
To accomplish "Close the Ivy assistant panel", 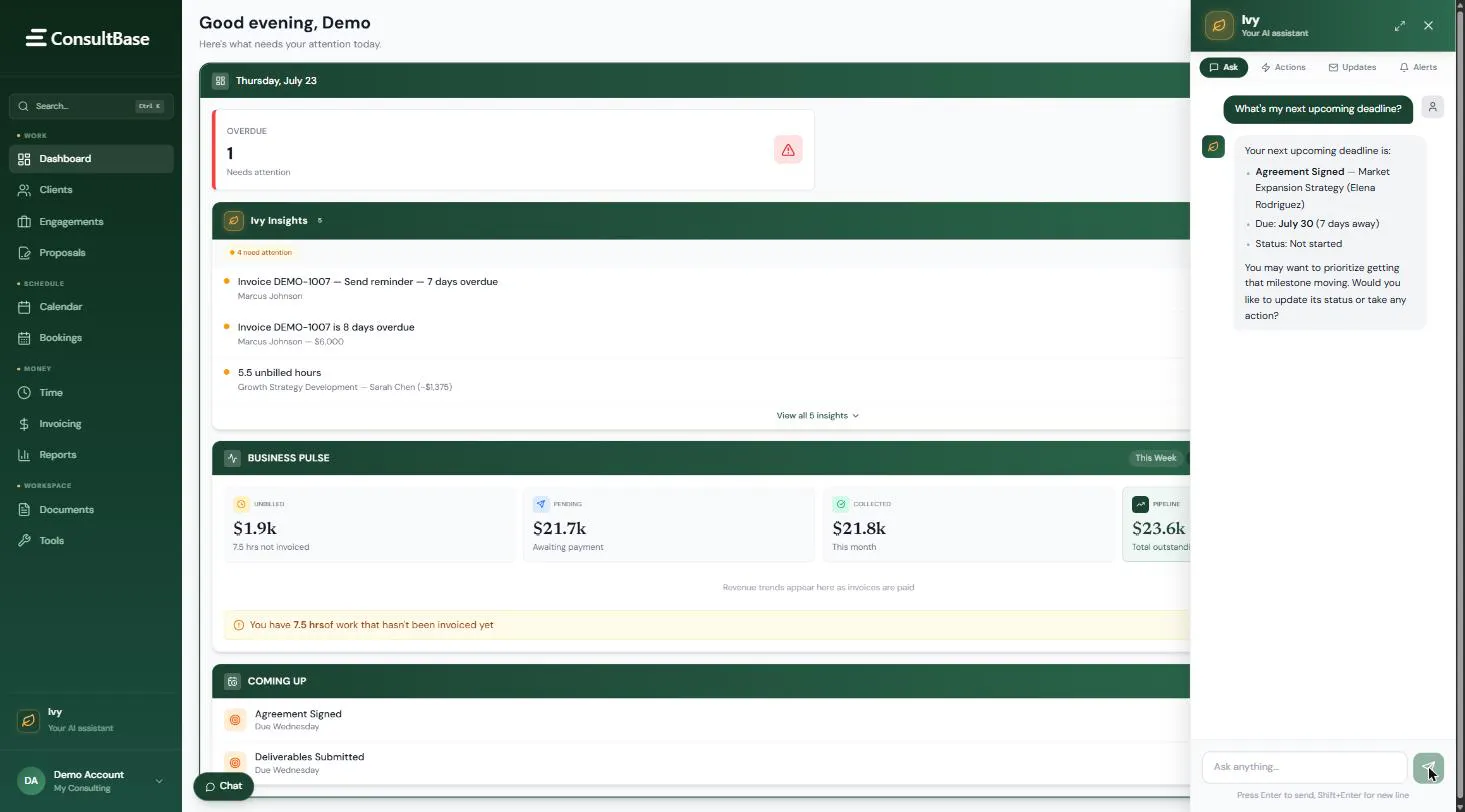I will (1428, 26).
